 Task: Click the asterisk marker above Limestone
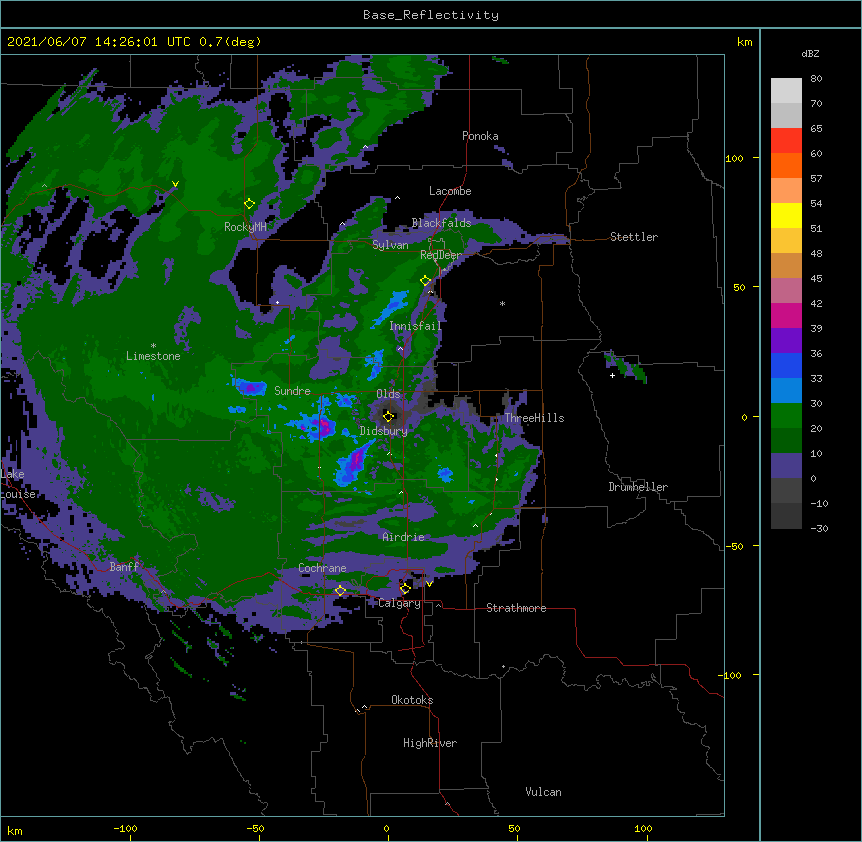[153, 346]
